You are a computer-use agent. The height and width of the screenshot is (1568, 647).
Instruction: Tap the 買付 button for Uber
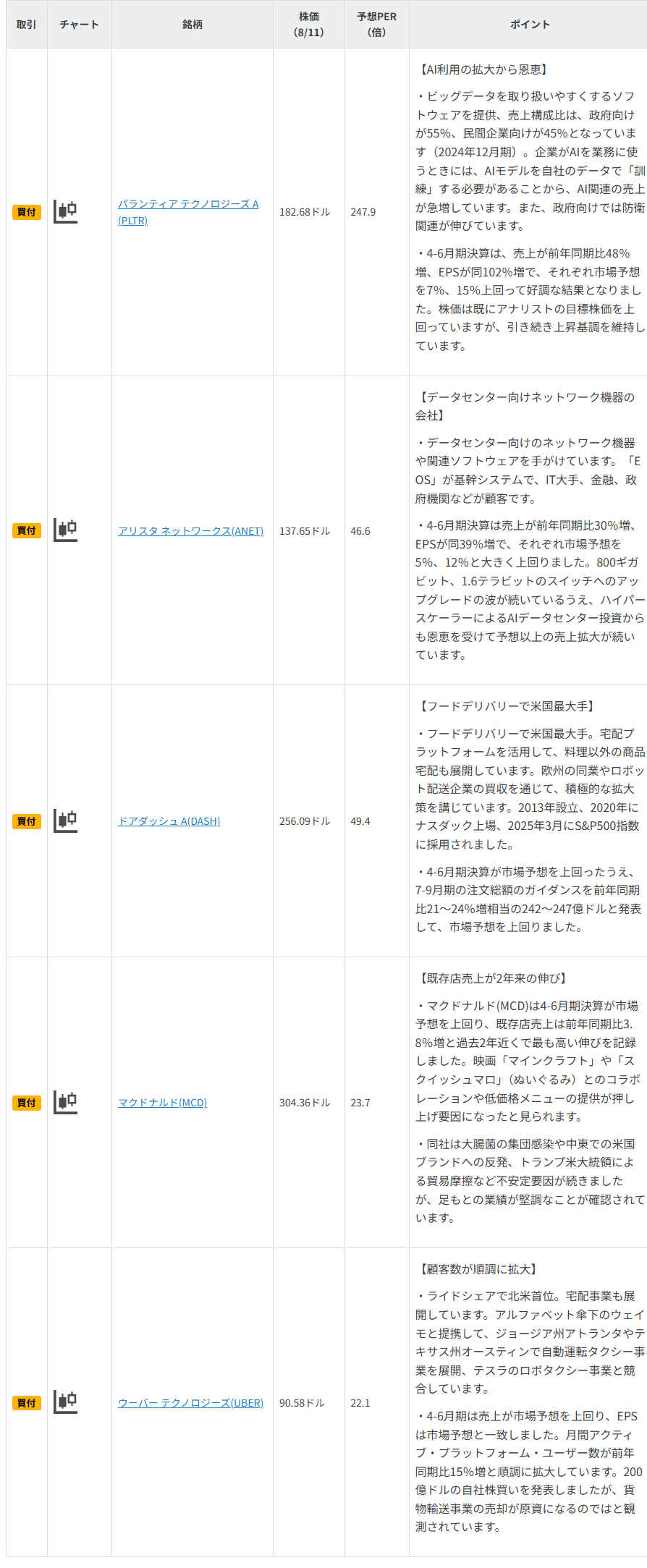pos(27,1402)
